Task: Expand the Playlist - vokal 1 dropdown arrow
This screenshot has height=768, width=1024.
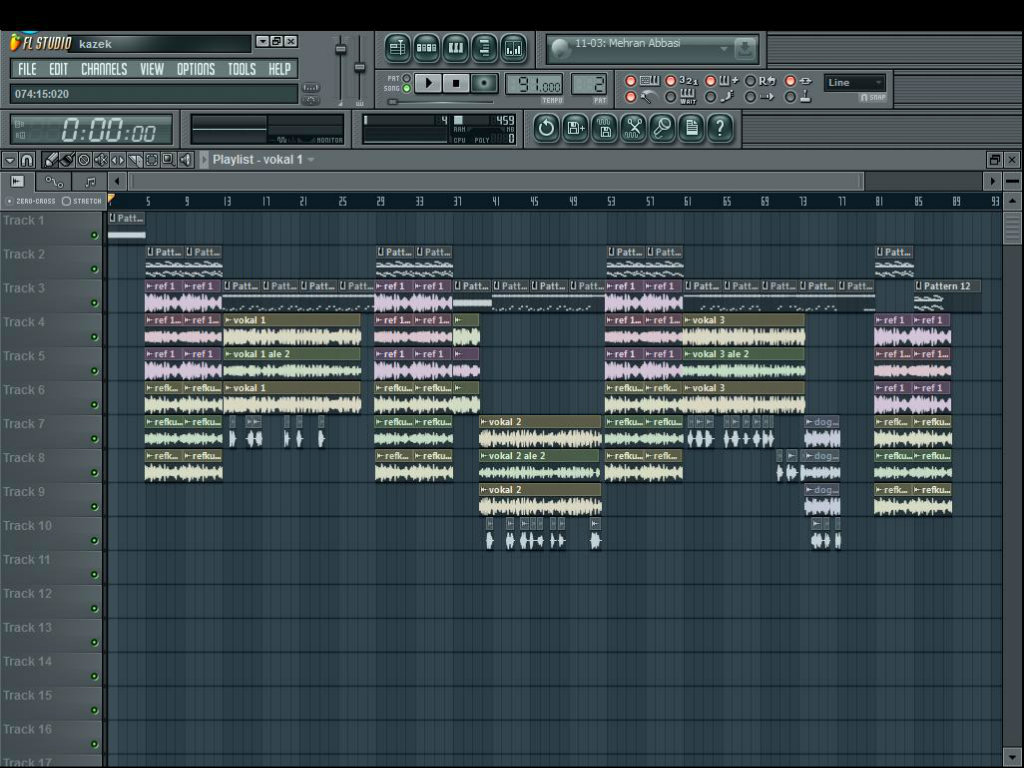Action: pyautogui.click(x=311, y=160)
